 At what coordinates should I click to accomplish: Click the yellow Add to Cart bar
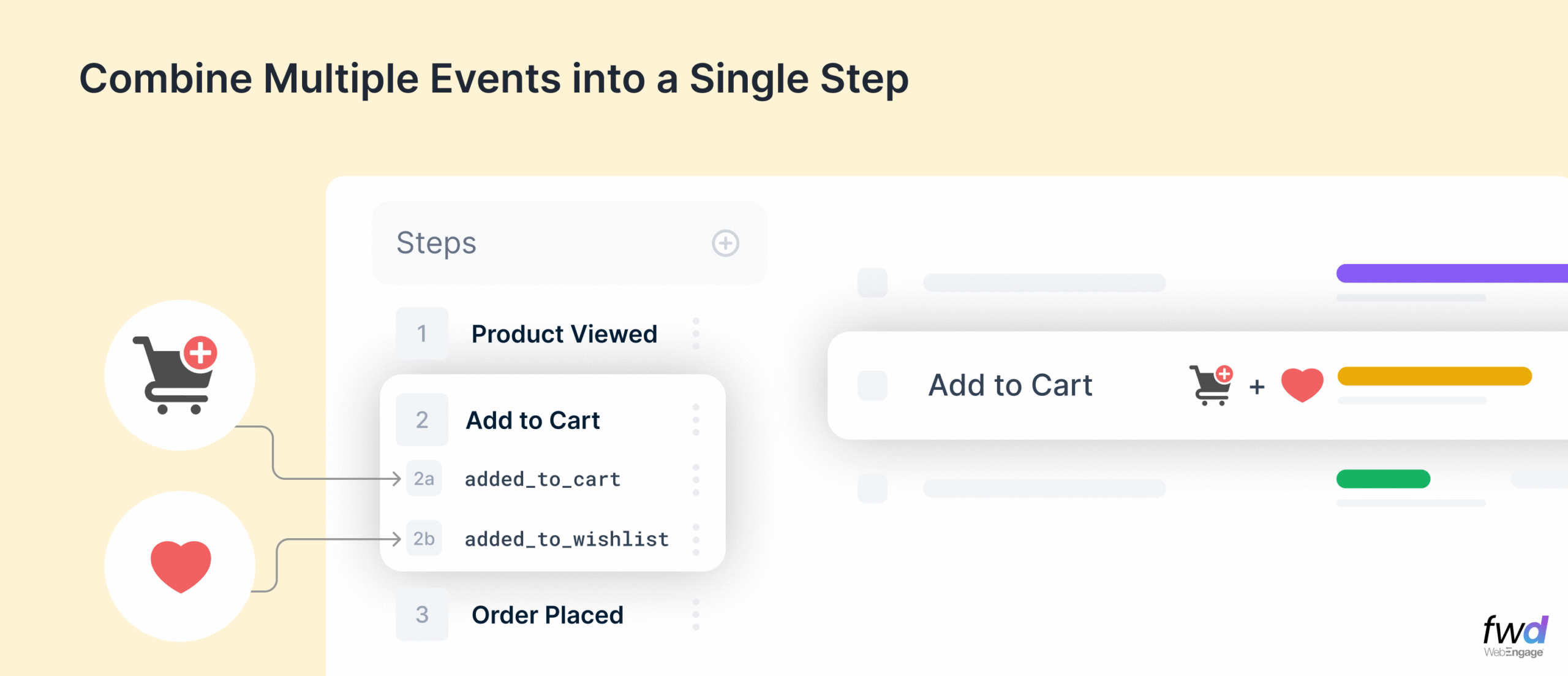point(1434,376)
